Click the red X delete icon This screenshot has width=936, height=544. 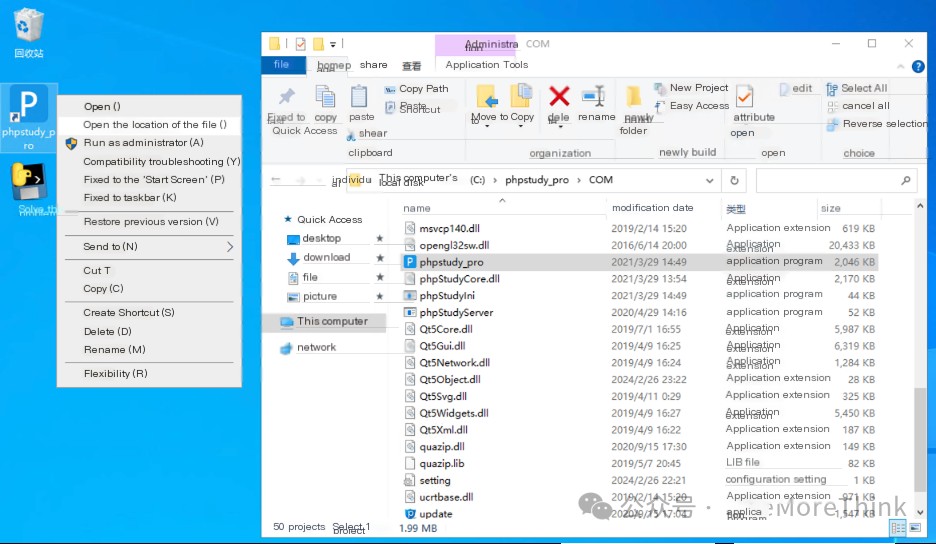coord(559,96)
